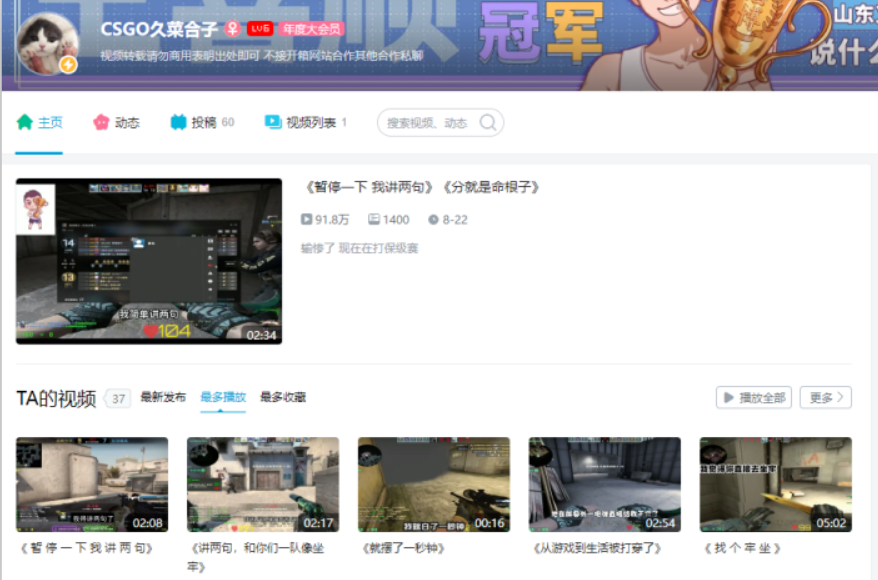Sort videos by 最多播放
This screenshot has height=580, width=878.
[x=223, y=397]
